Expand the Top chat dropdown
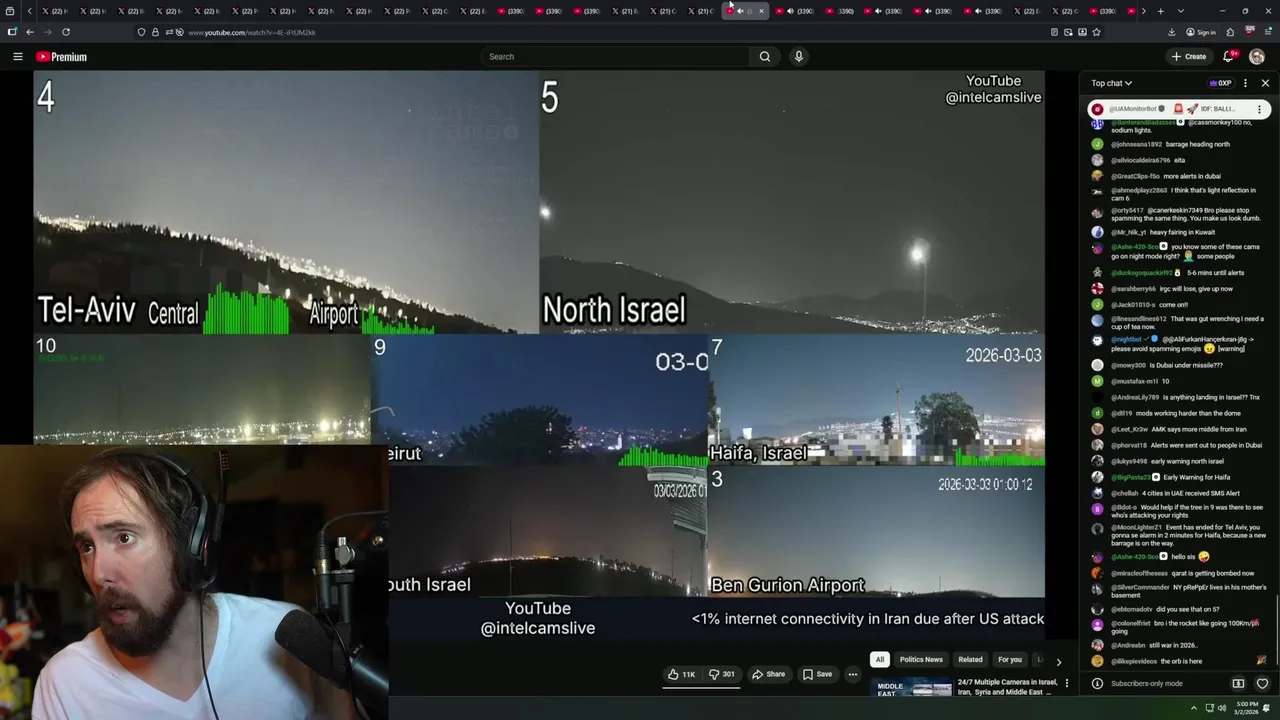The height and width of the screenshot is (720, 1280). pos(1111,83)
